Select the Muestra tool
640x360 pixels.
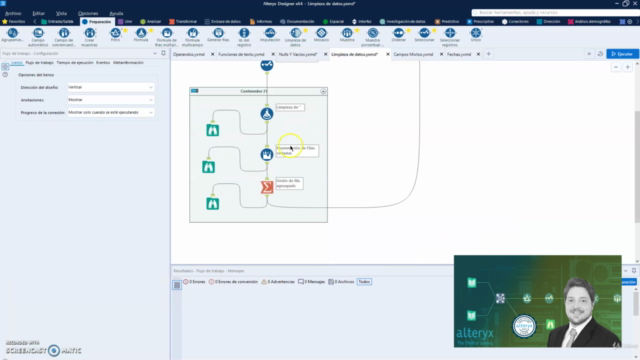click(347, 35)
